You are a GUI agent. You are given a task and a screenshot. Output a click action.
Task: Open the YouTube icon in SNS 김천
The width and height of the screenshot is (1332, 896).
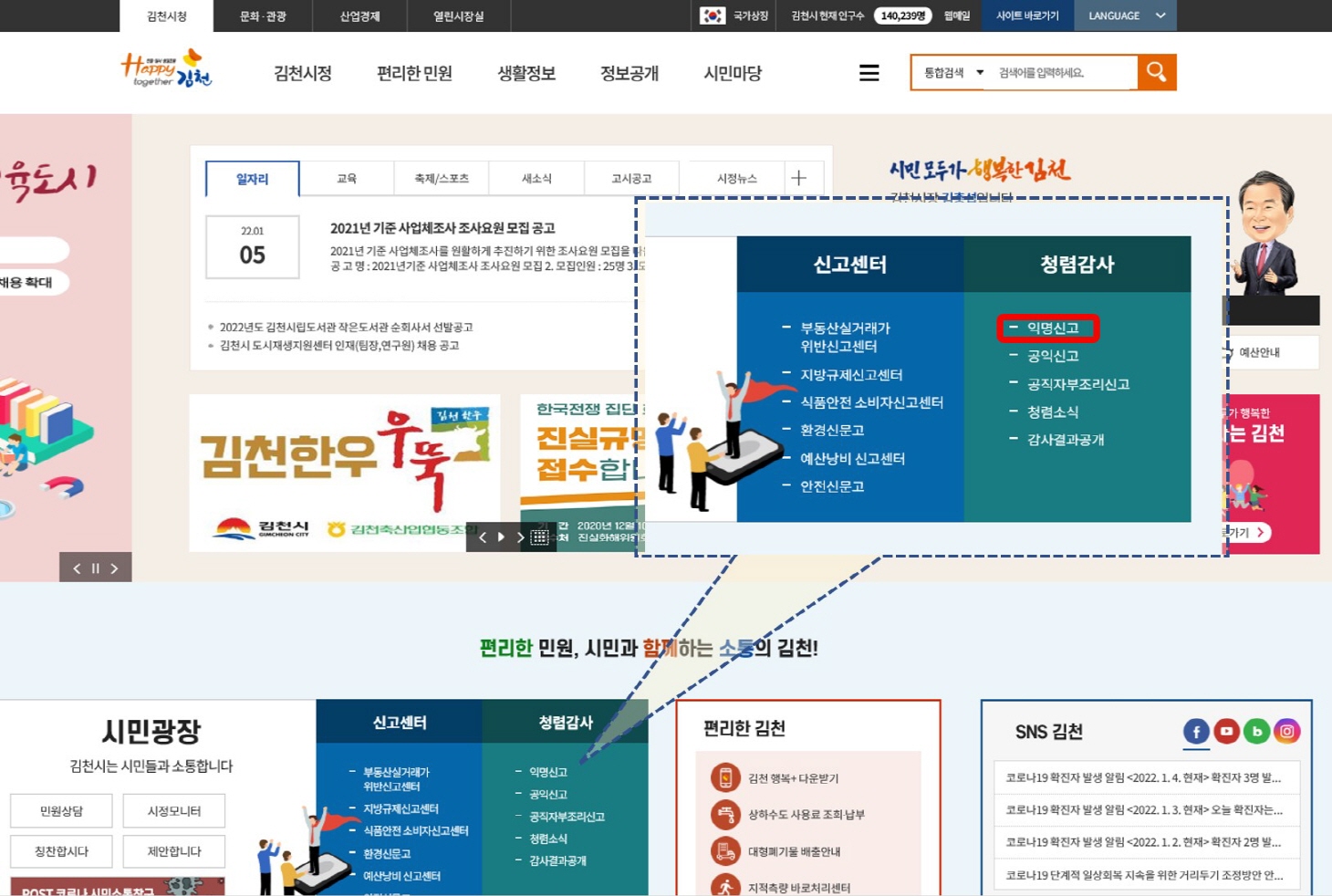(x=1226, y=731)
